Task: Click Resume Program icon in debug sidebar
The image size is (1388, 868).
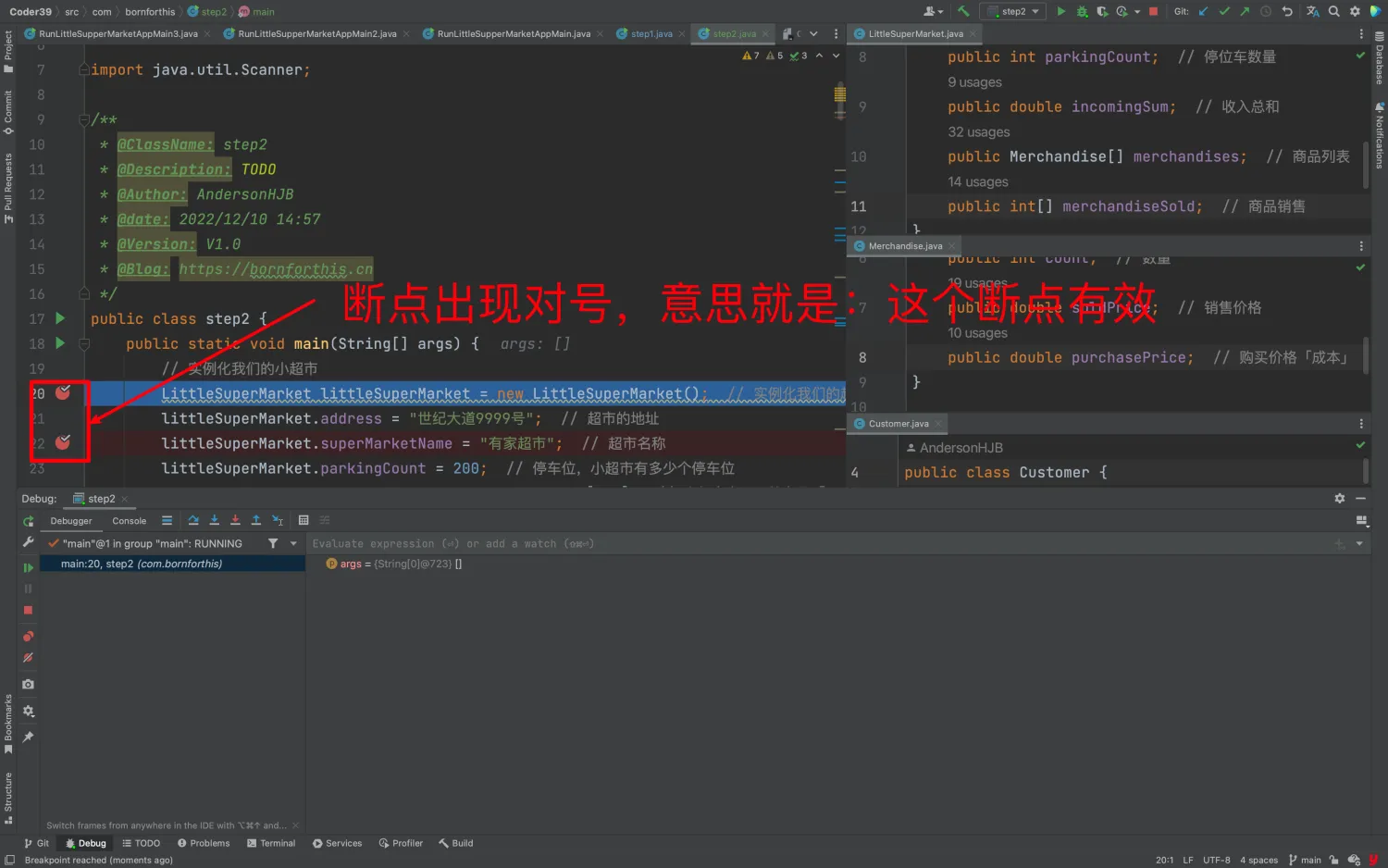Action: 28,567
